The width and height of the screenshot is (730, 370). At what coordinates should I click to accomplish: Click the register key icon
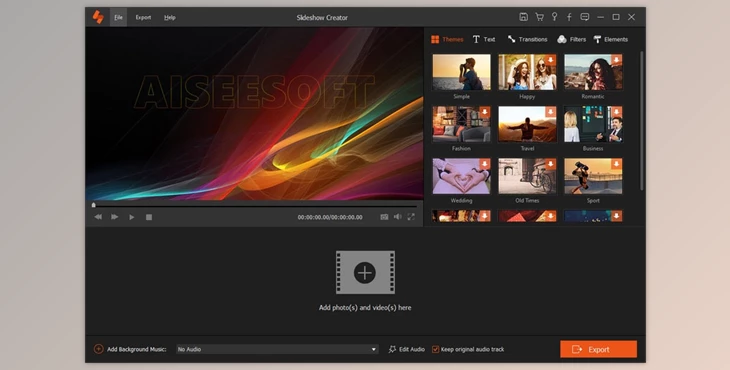point(554,17)
